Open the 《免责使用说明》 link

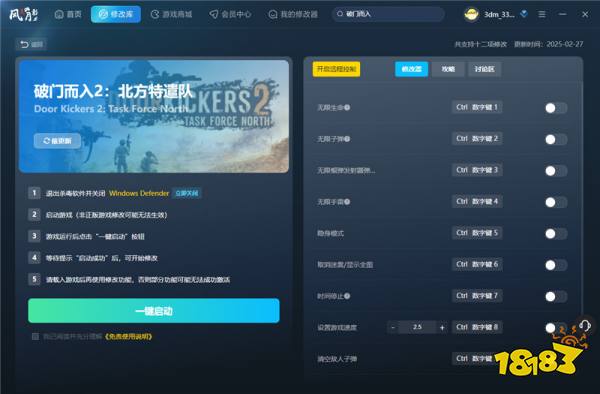pyautogui.click(x=128, y=337)
